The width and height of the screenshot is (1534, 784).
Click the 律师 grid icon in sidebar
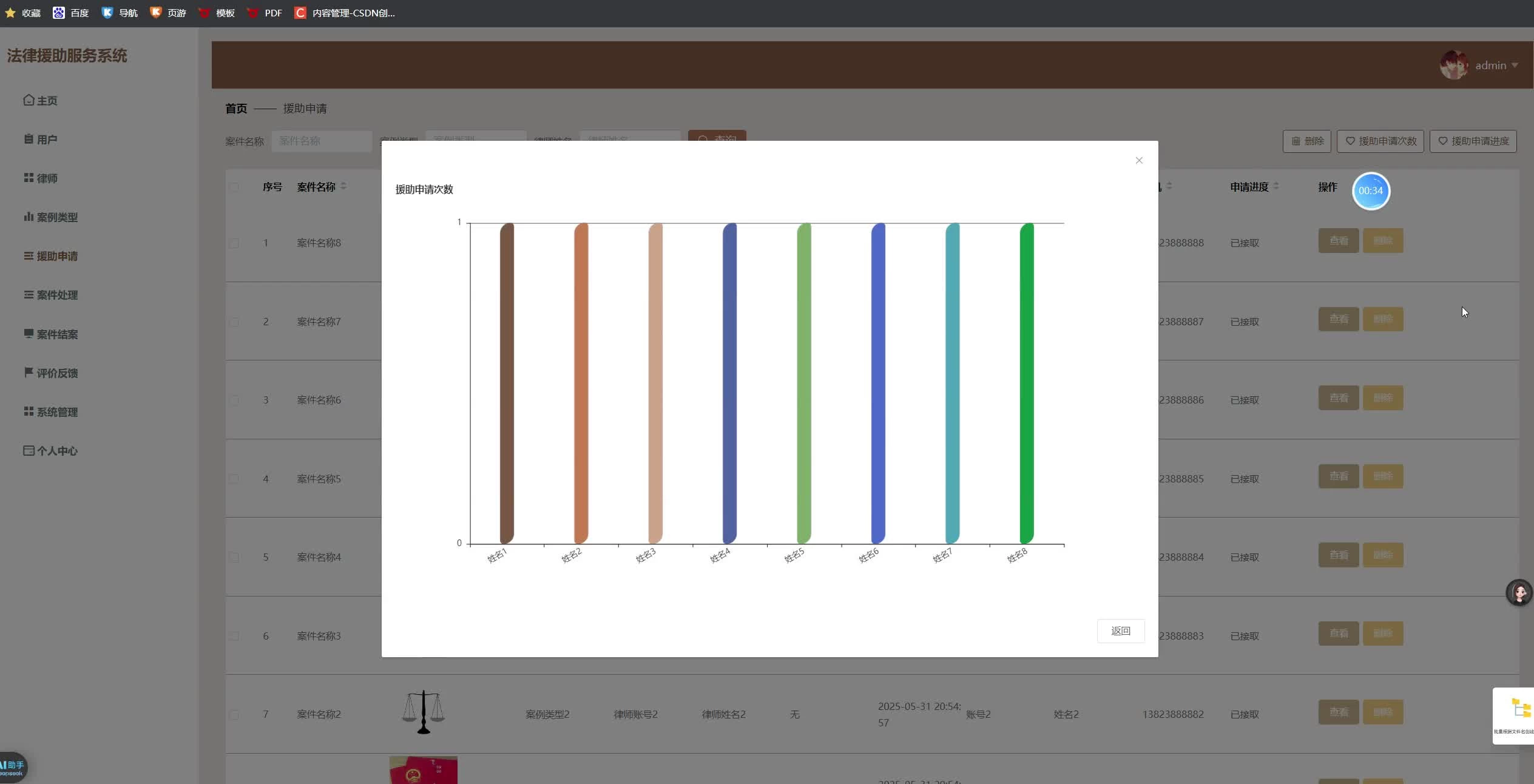29,178
